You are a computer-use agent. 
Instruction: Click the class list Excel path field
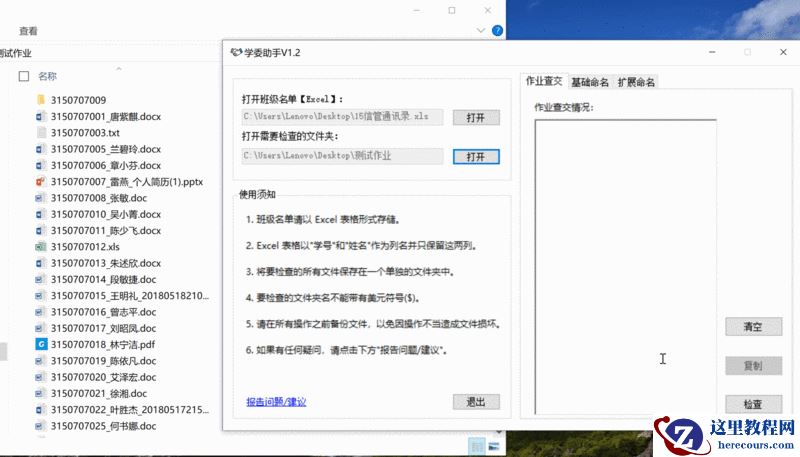coord(342,117)
